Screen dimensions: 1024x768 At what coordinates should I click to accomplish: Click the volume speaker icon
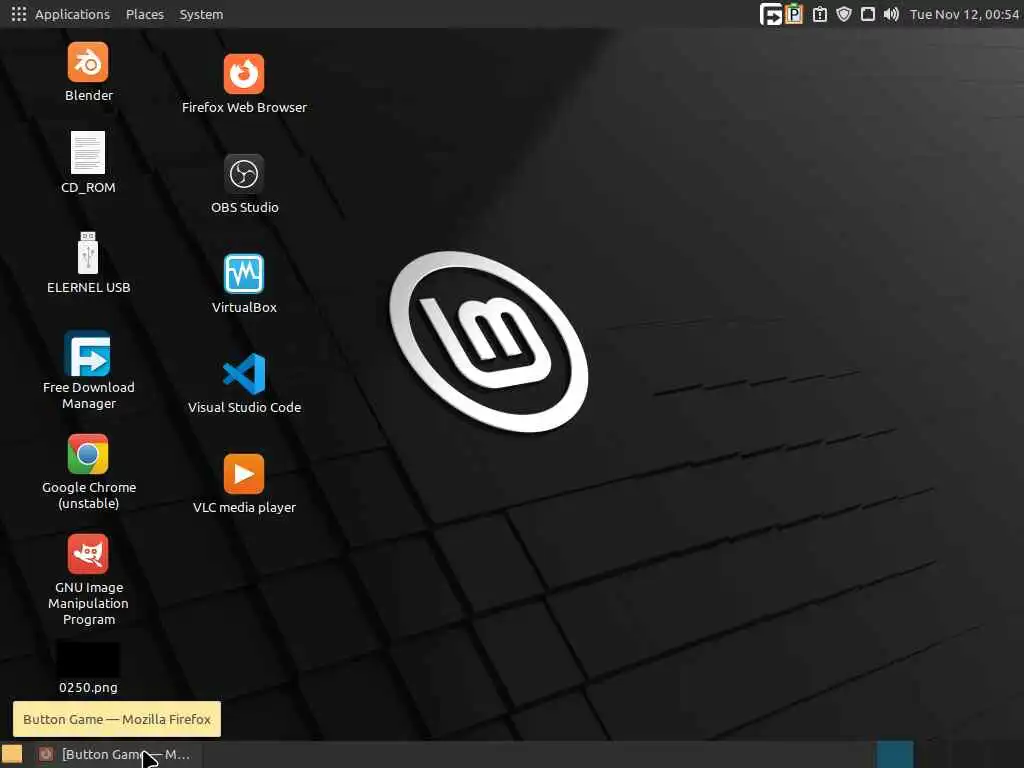[x=891, y=14]
